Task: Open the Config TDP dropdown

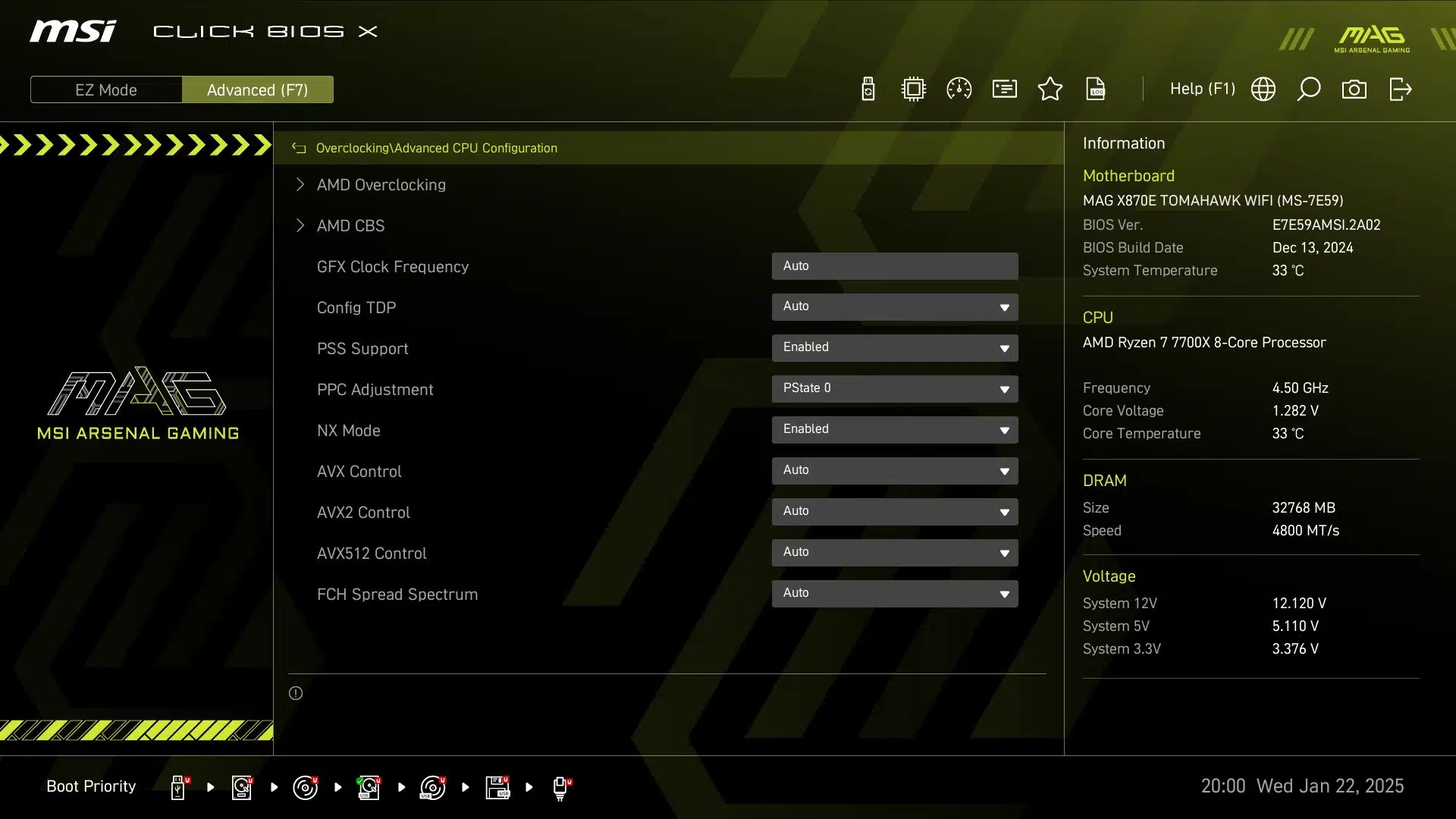Action: pyautogui.click(x=895, y=307)
